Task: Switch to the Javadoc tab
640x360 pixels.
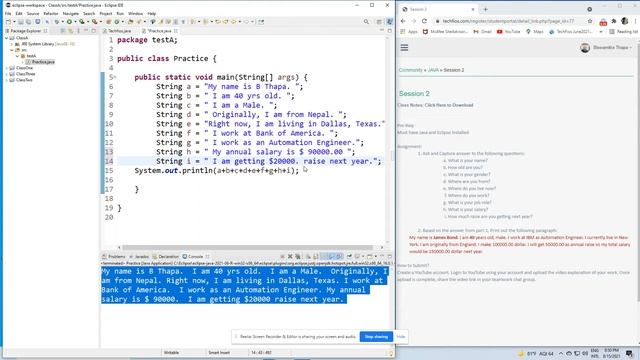Action: pos(139,256)
